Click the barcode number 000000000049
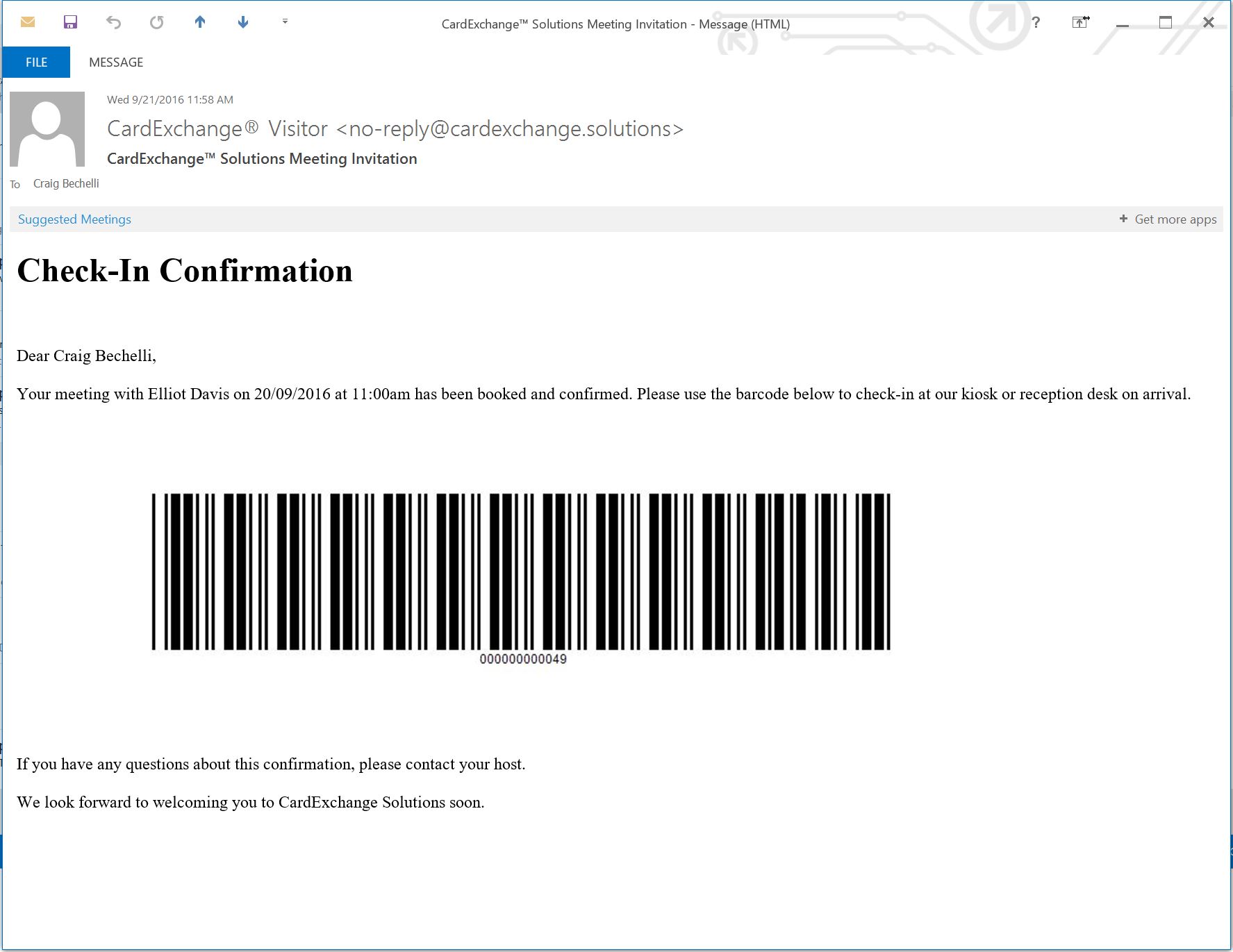The image size is (1233, 952). point(523,659)
